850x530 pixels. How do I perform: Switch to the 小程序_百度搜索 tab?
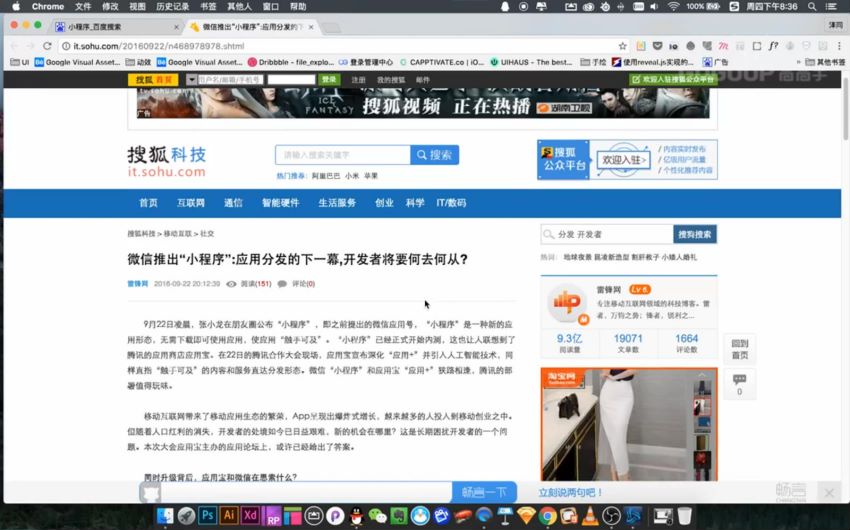(x=117, y=27)
